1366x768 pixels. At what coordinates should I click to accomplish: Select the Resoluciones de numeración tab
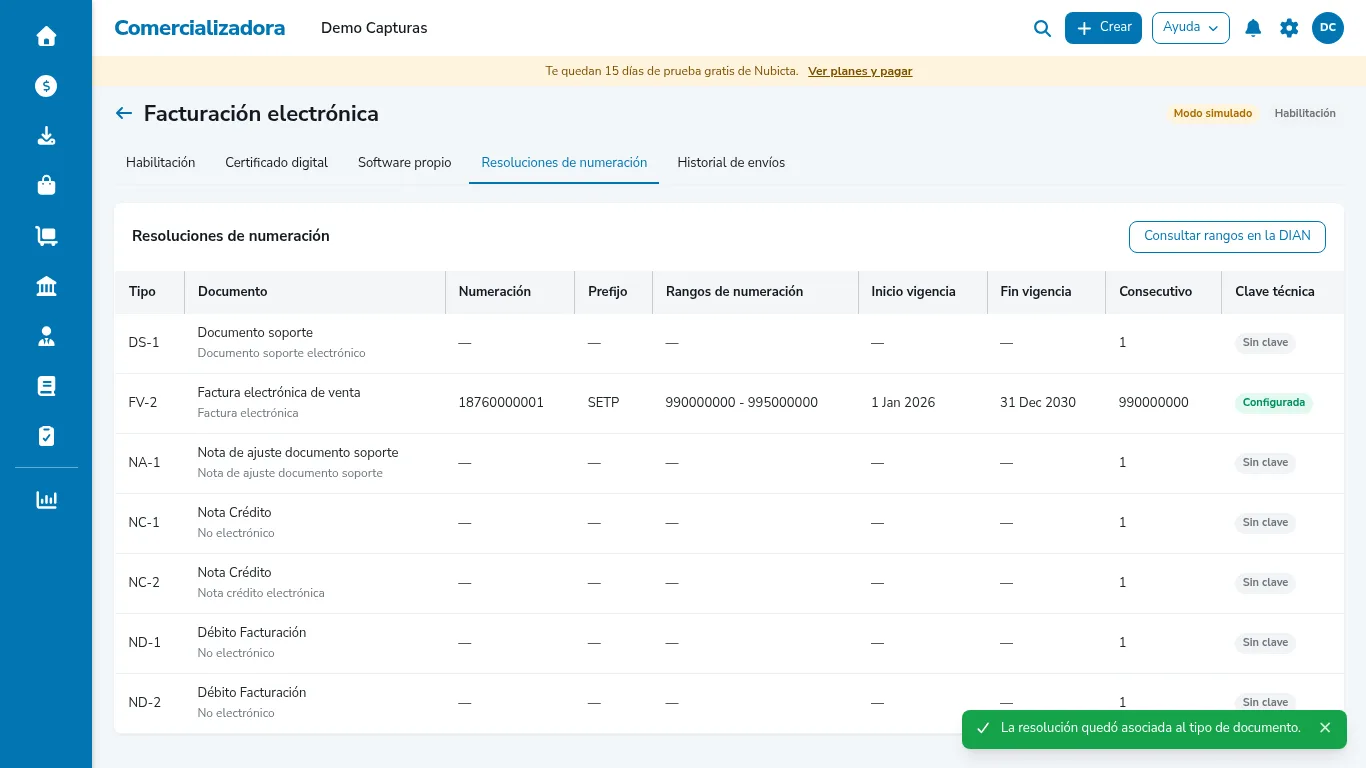(564, 163)
